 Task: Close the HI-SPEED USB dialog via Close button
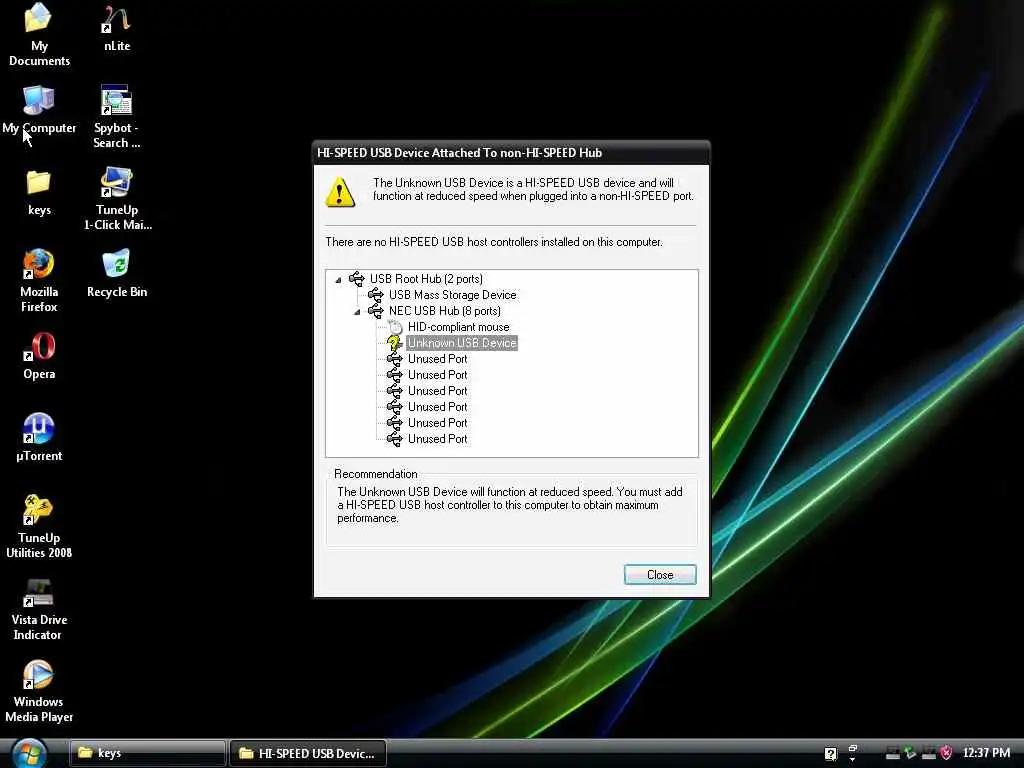tap(660, 575)
